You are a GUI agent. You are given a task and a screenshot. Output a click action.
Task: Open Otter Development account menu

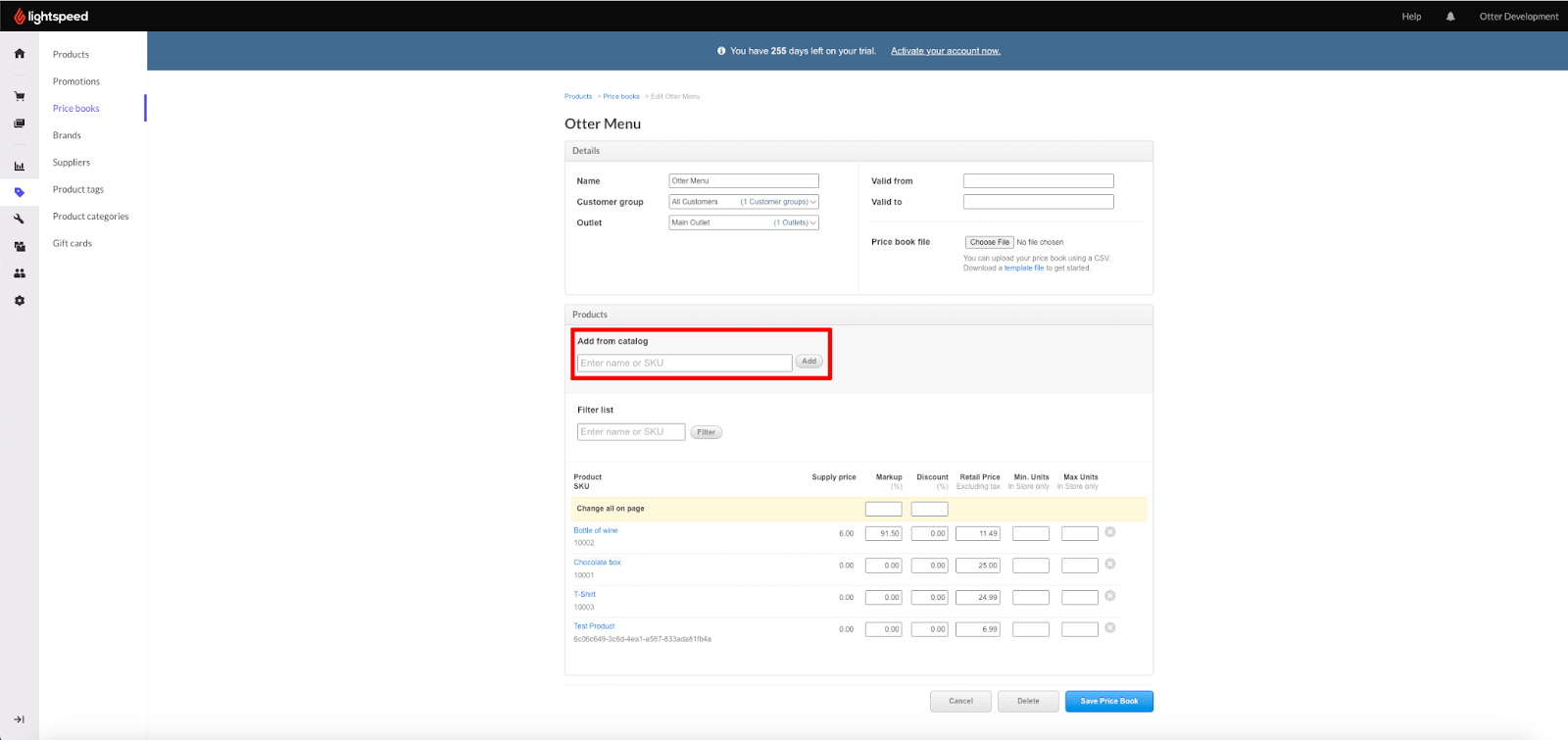coord(1519,17)
